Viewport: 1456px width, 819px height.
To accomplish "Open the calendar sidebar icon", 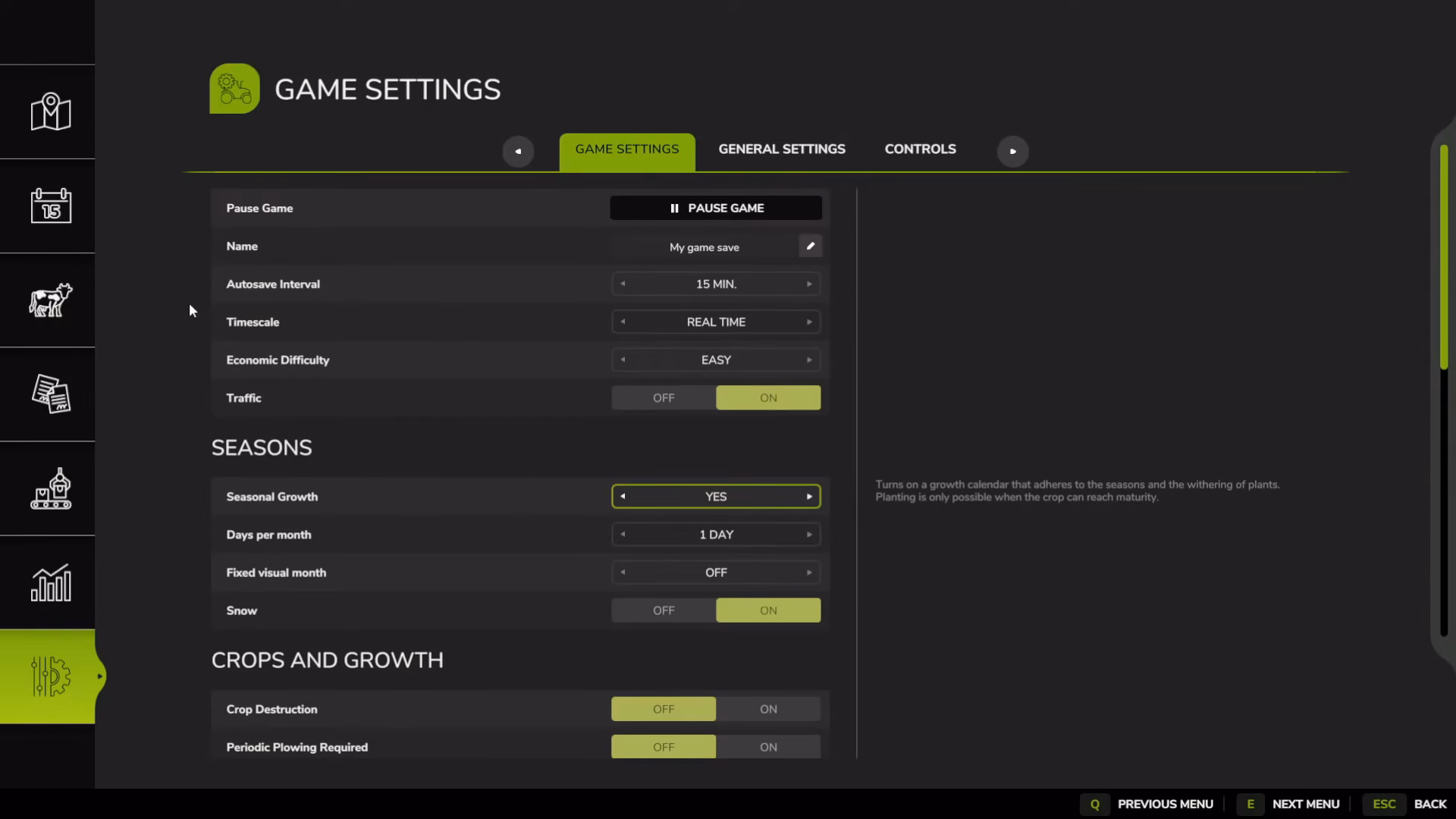I will 51,206.
